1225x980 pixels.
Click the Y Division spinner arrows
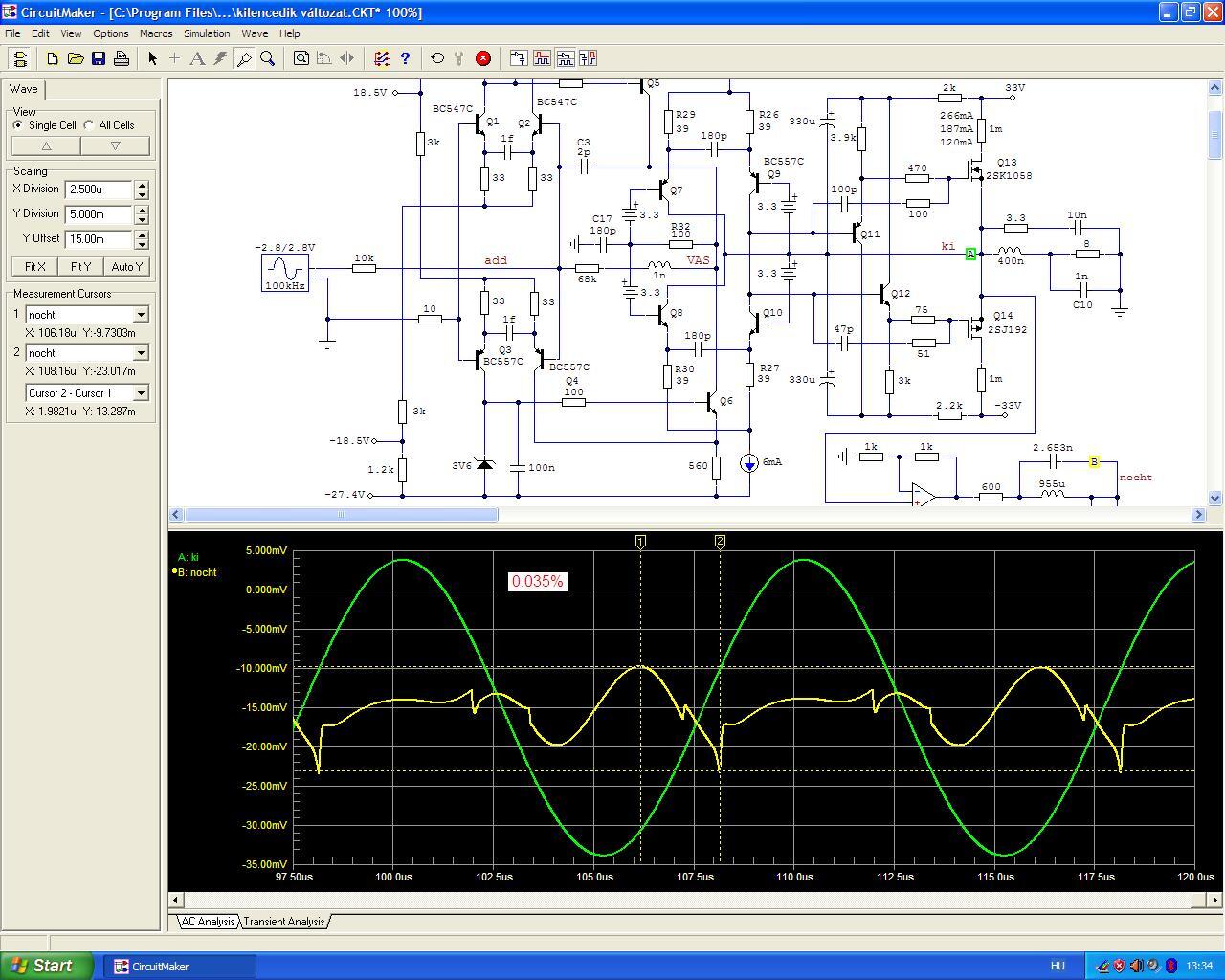click(142, 214)
